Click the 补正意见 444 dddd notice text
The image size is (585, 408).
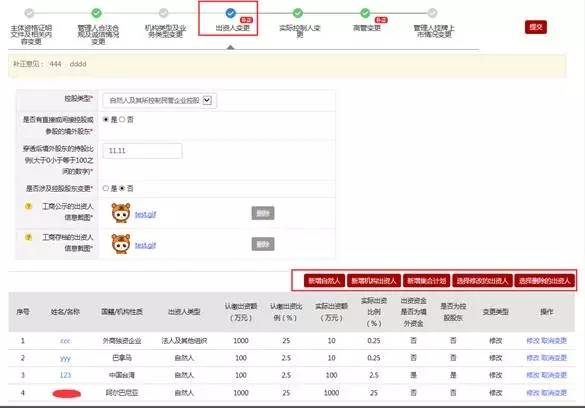tap(50, 64)
